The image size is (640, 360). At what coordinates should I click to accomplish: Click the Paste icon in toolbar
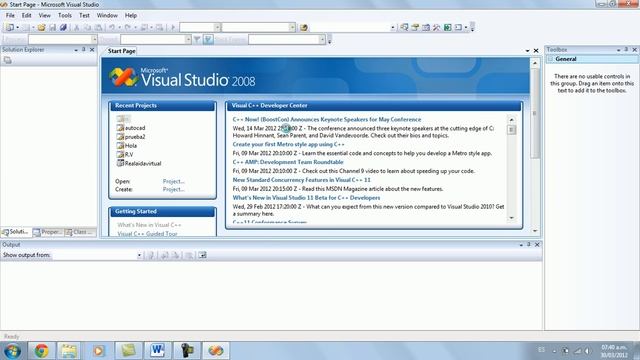[x=98, y=27]
